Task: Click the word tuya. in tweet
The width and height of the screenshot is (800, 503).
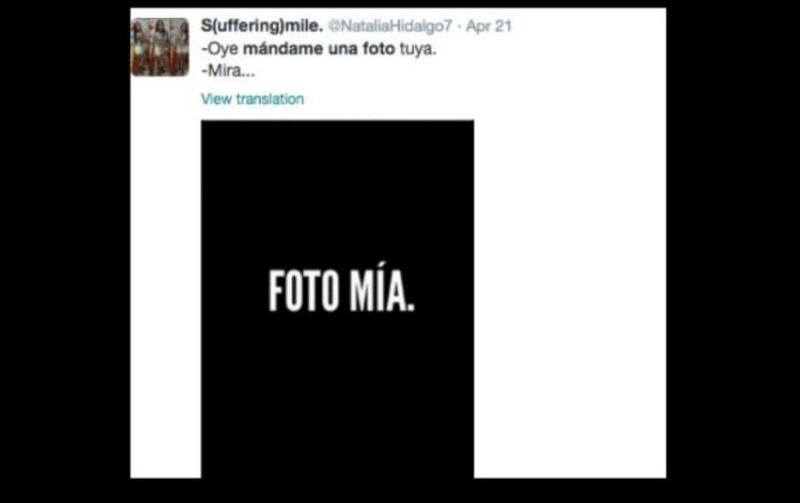Action: [418, 49]
